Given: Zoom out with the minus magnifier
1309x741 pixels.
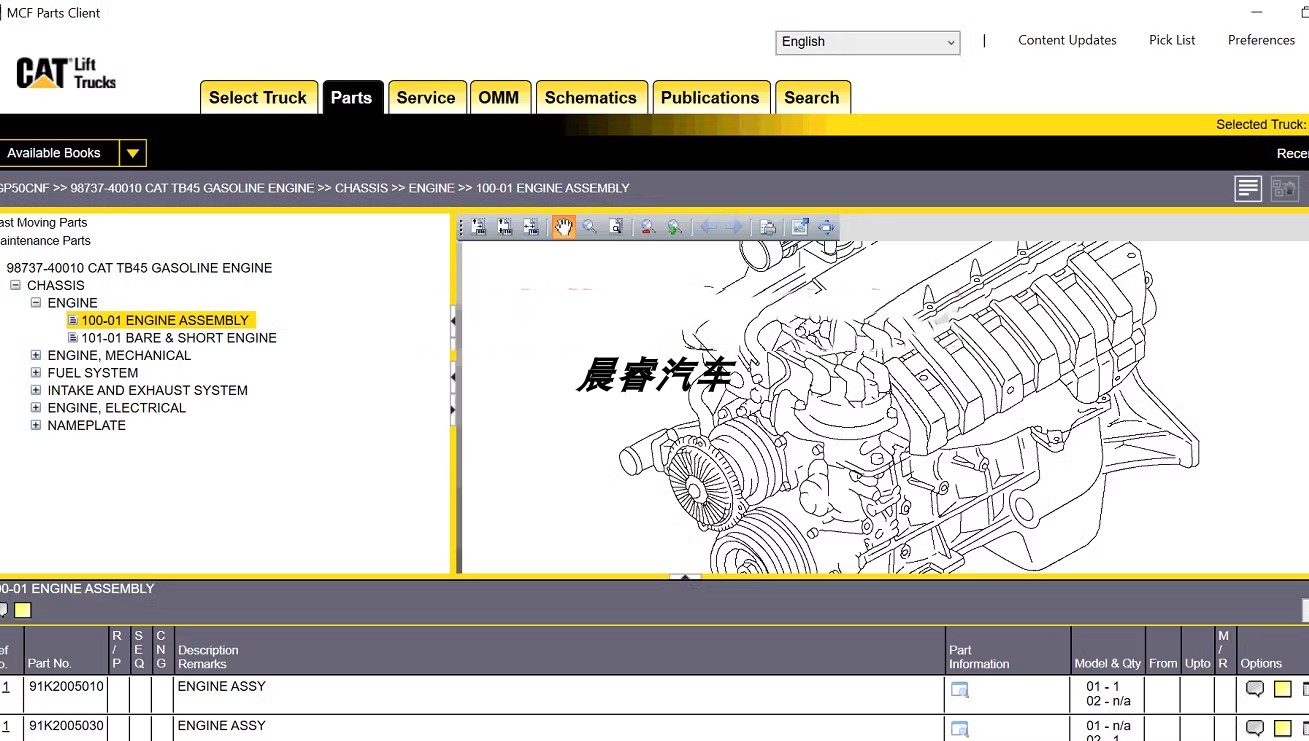Looking at the screenshot, I should pyautogui.click(x=648, y=227).
